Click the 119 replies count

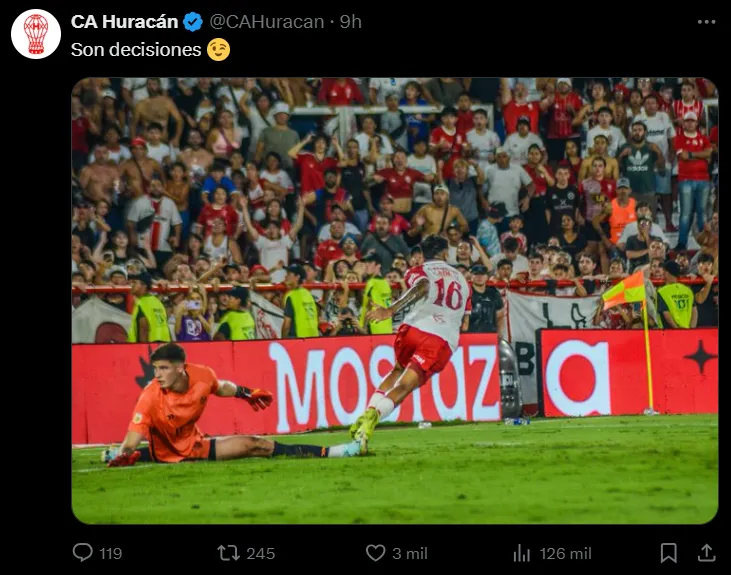pyautogui.click(x=110, y=554)
